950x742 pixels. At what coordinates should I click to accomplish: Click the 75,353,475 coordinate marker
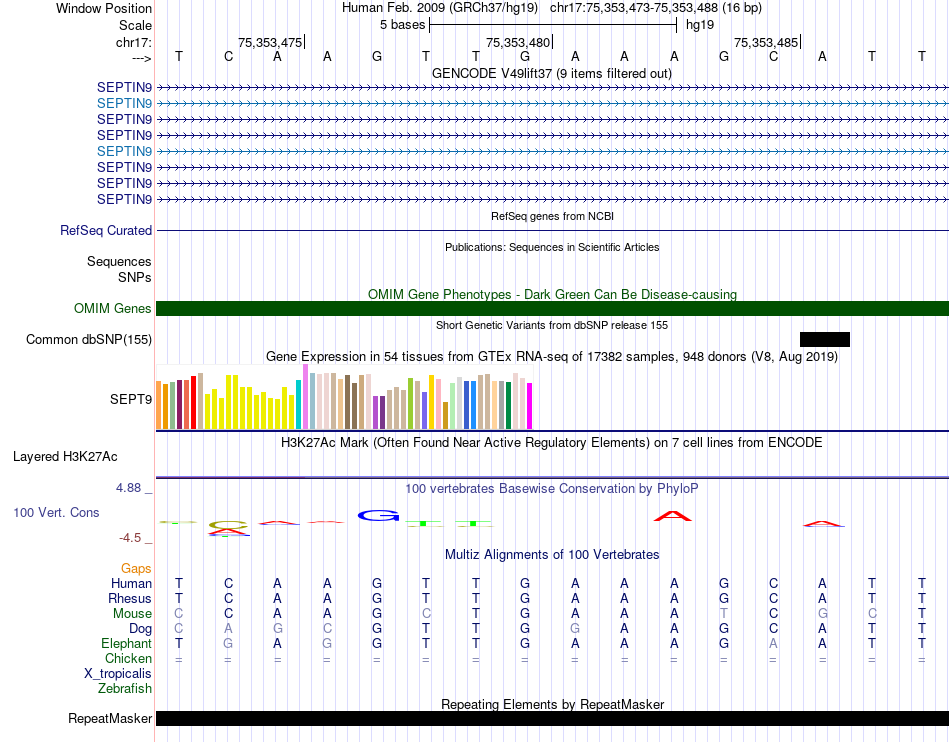point(270,42)
